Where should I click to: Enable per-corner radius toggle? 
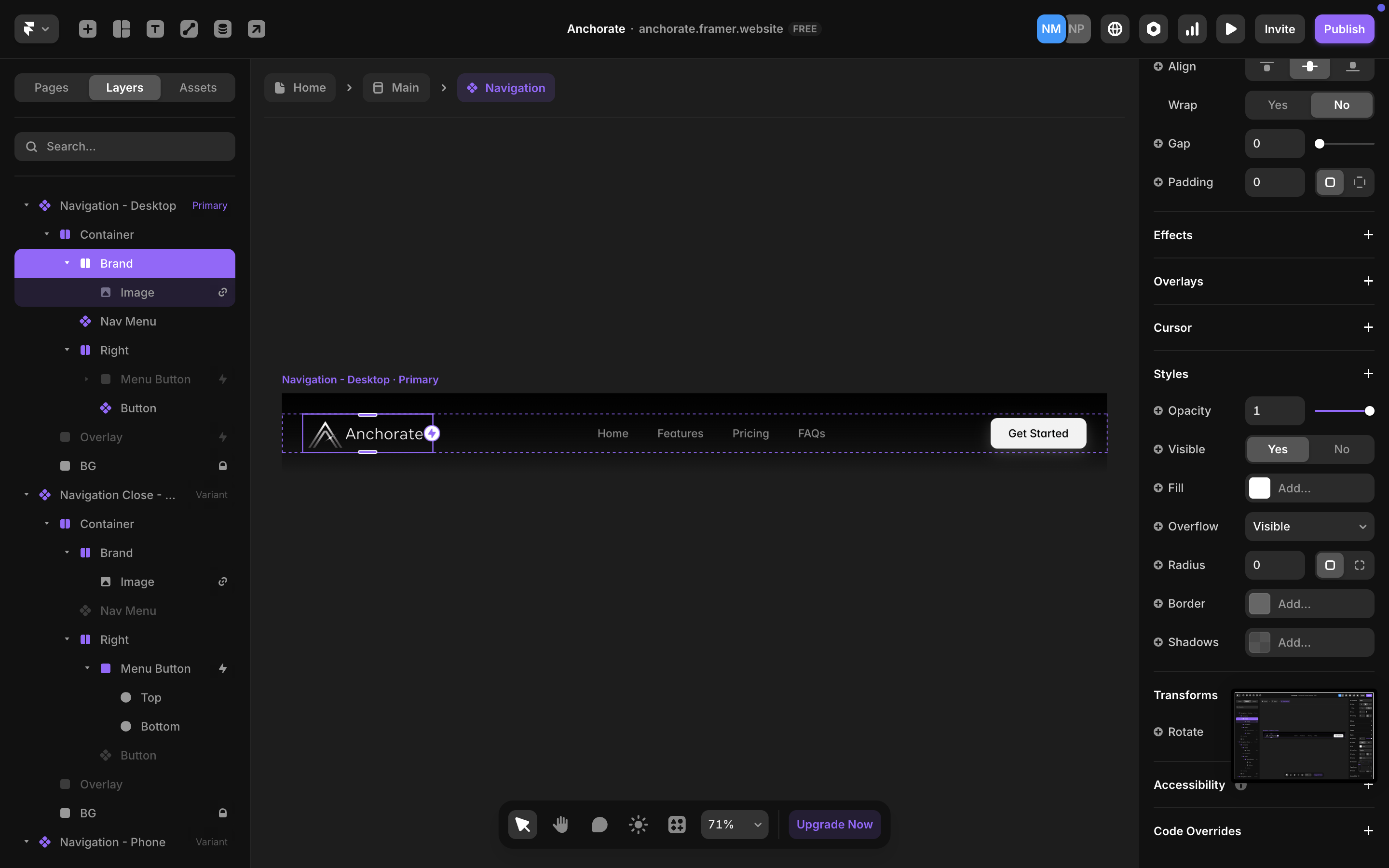pyautogui.click(x=1359, y=565)
